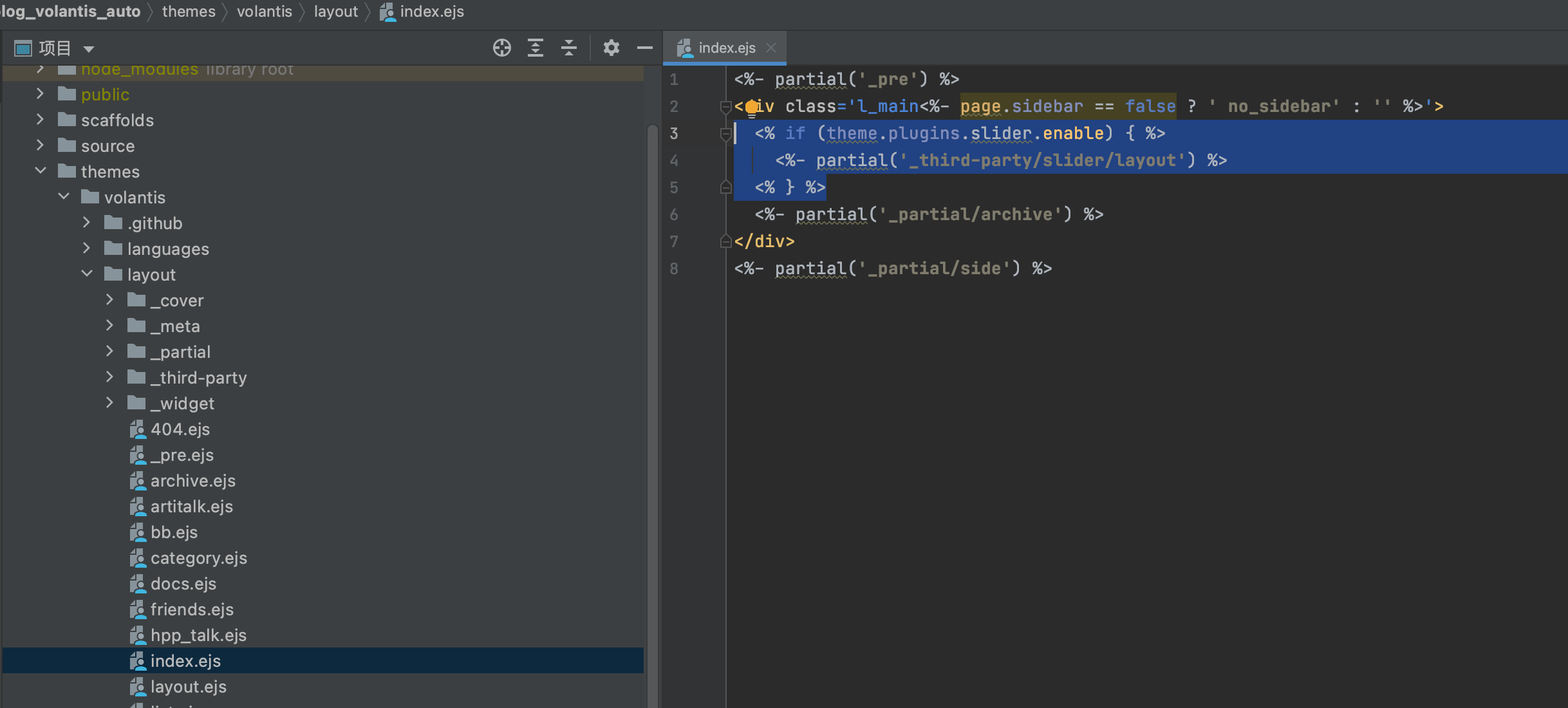Expand the scaffolds folder
The image size is (1568, 708).
tap(40, 119)
